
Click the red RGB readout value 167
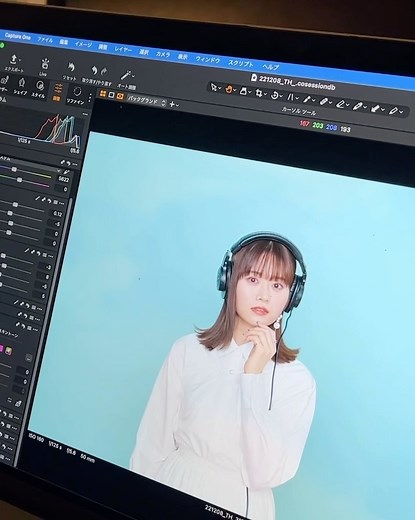304,124
